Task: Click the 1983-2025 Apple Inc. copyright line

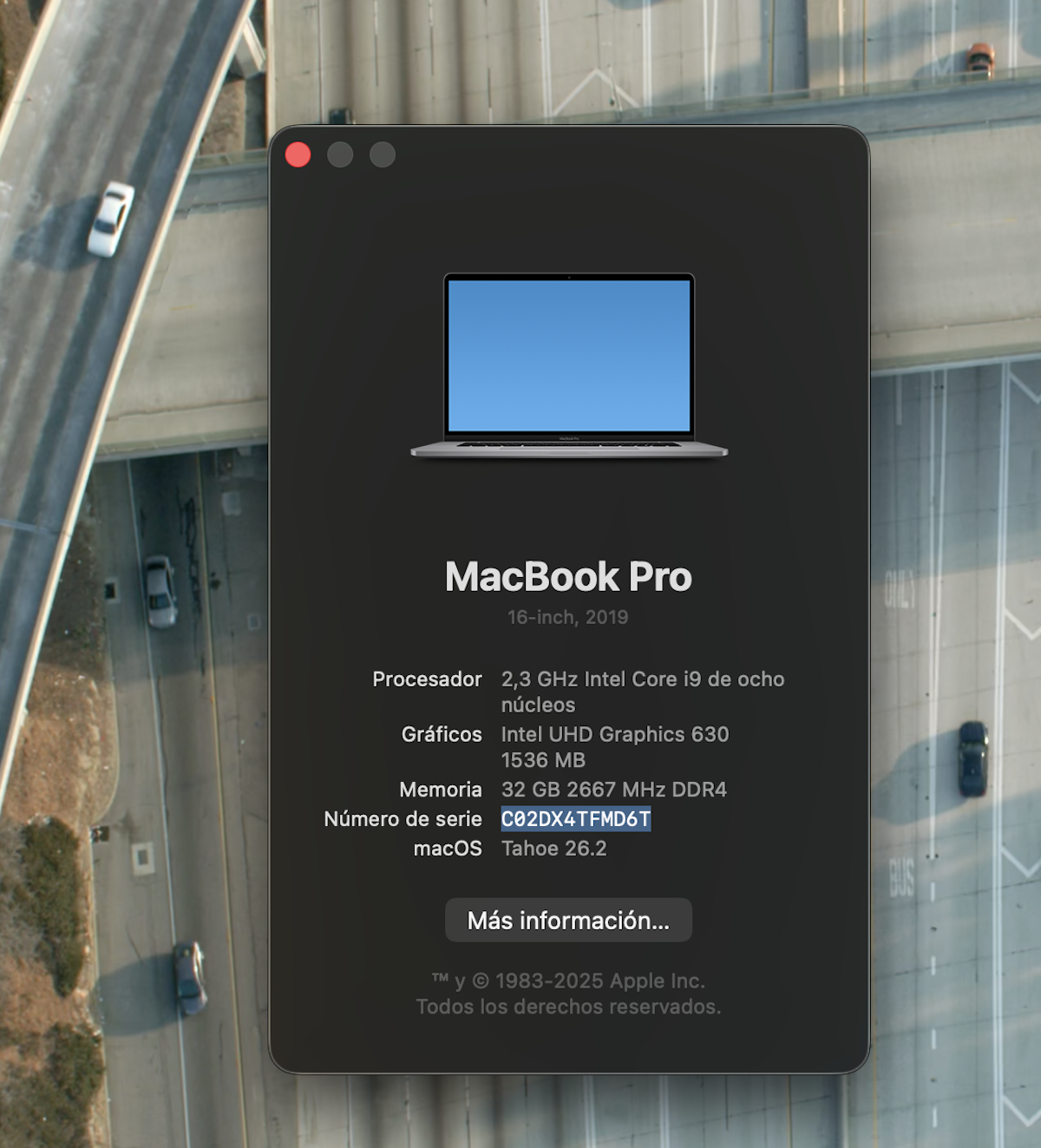Action: [568, 981]
